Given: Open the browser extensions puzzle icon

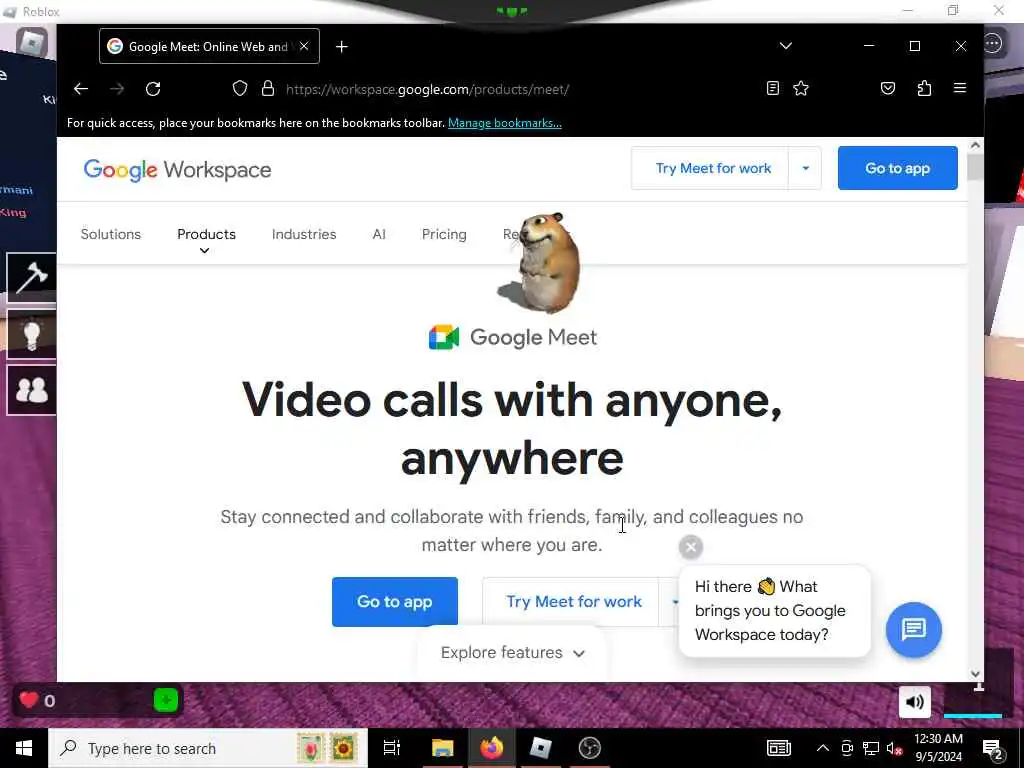Looking at the screenshot, I should pos(924,88).
